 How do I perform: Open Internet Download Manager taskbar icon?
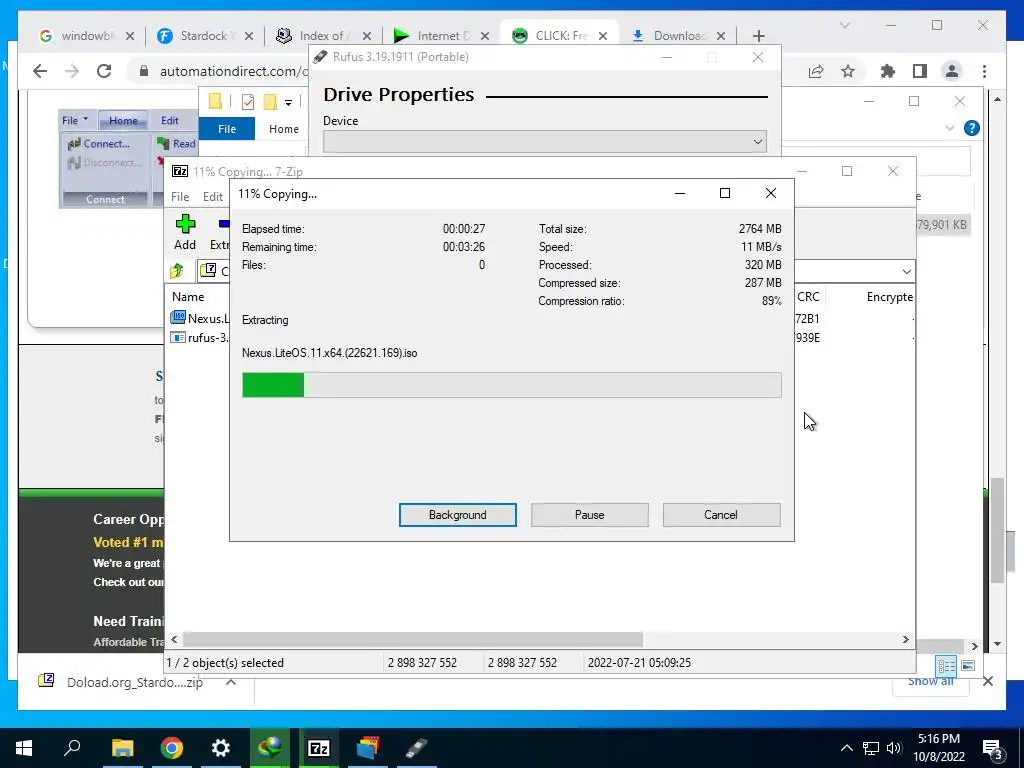tap(270, 748)
